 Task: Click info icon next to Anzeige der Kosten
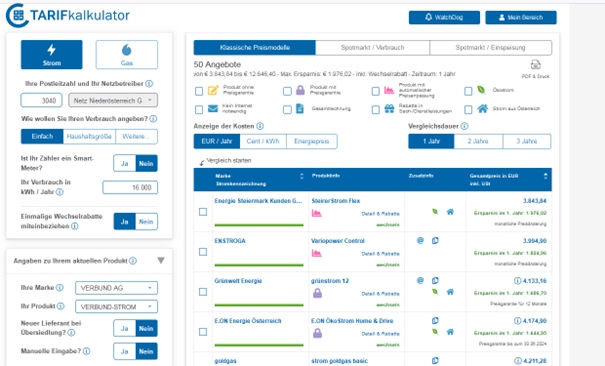(x=260, y=126)
